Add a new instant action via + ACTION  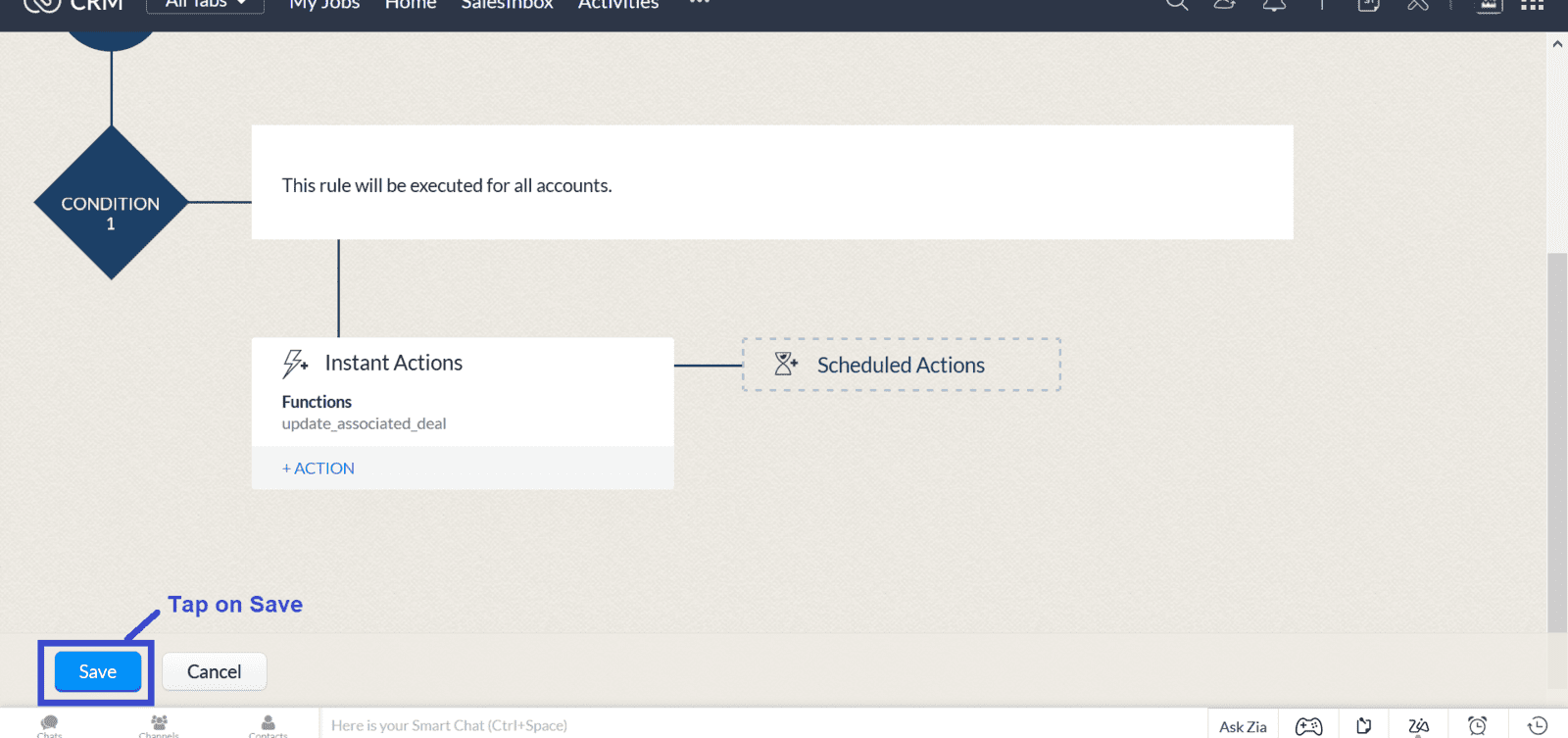pyautogui.click(x=318, y=468)
